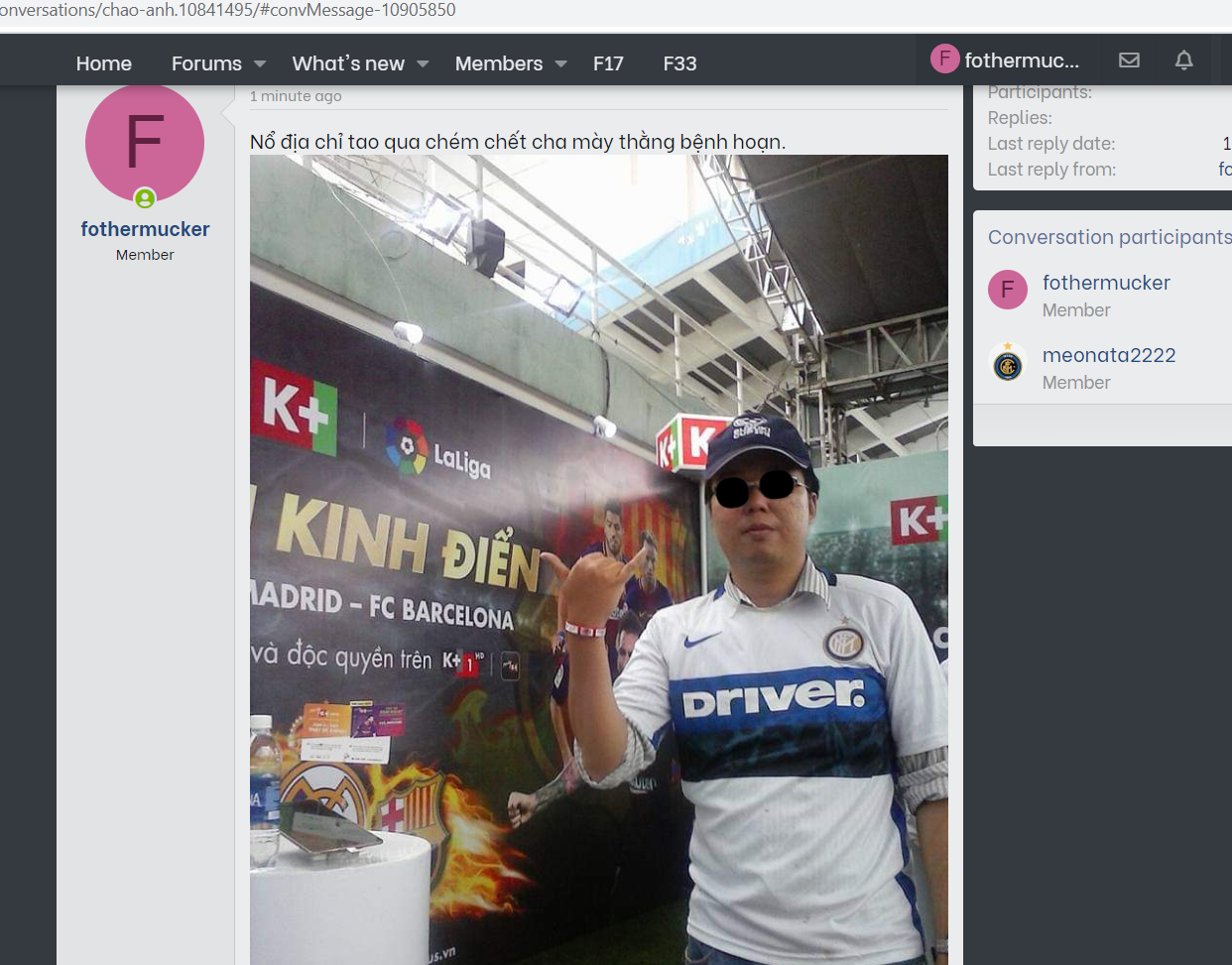Open the F33 forum link
Image resolution: width=1232 pixels, height=965 pixels.
[679, 63]
